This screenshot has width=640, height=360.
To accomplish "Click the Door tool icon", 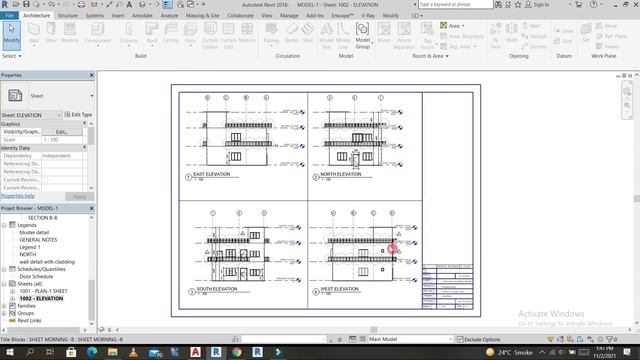I will [51, 29].
